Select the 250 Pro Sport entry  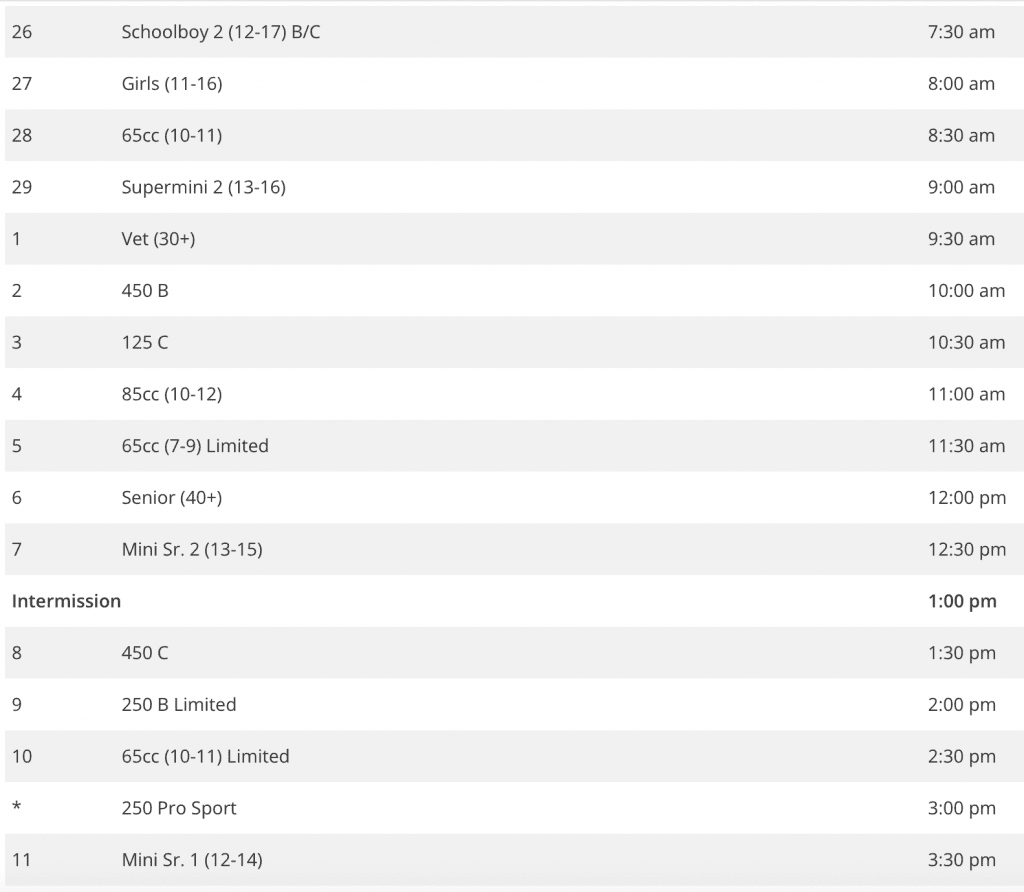(x=179, y=808)
